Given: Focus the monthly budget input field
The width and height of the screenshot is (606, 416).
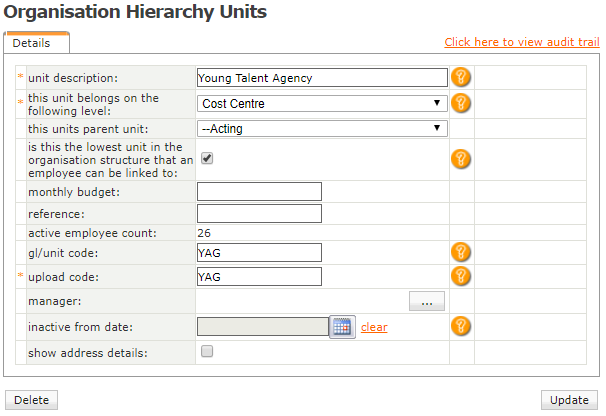Looking at the screenshot, I should point(259,191).
